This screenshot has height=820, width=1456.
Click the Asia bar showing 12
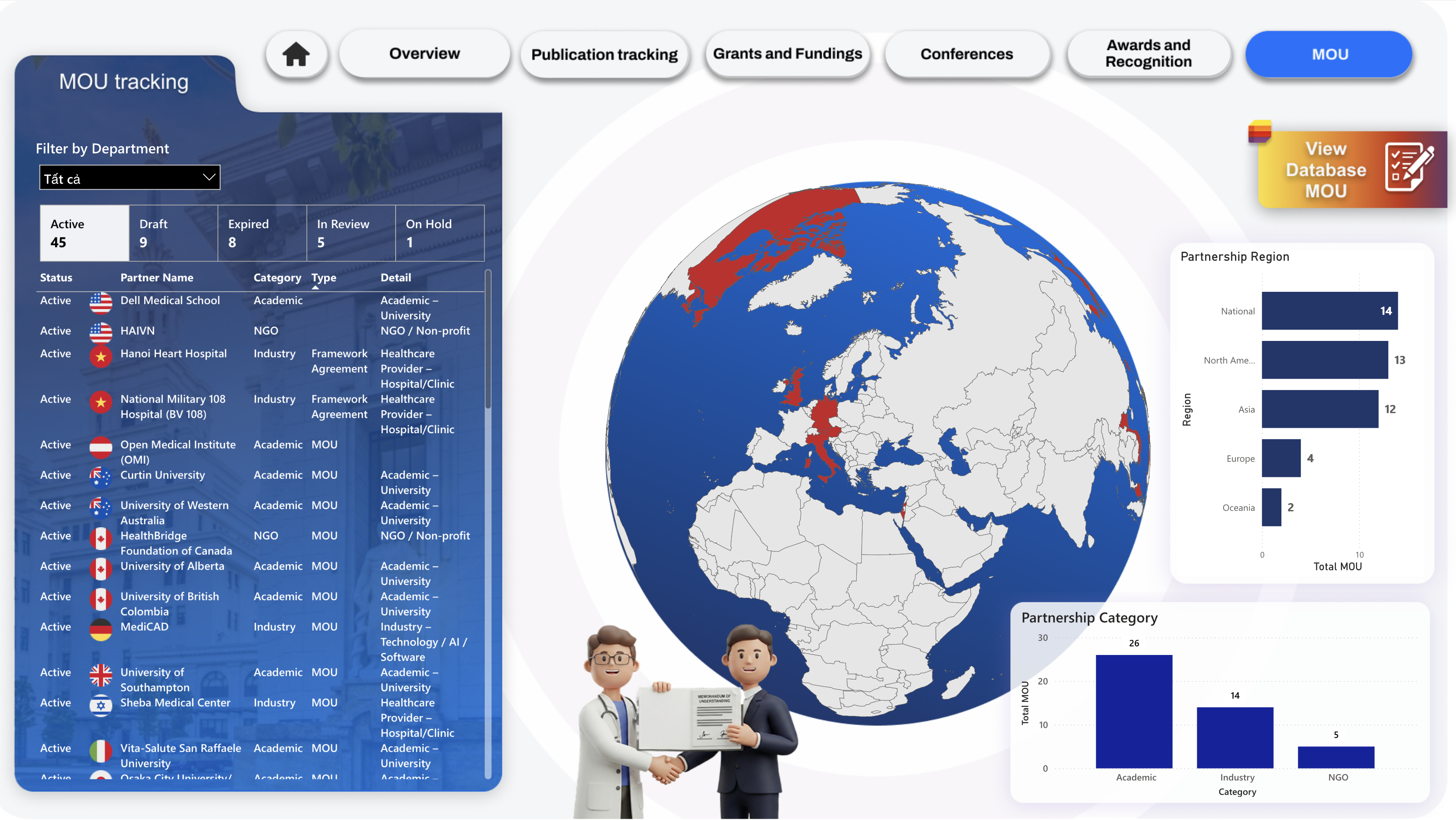(1320, 409)
